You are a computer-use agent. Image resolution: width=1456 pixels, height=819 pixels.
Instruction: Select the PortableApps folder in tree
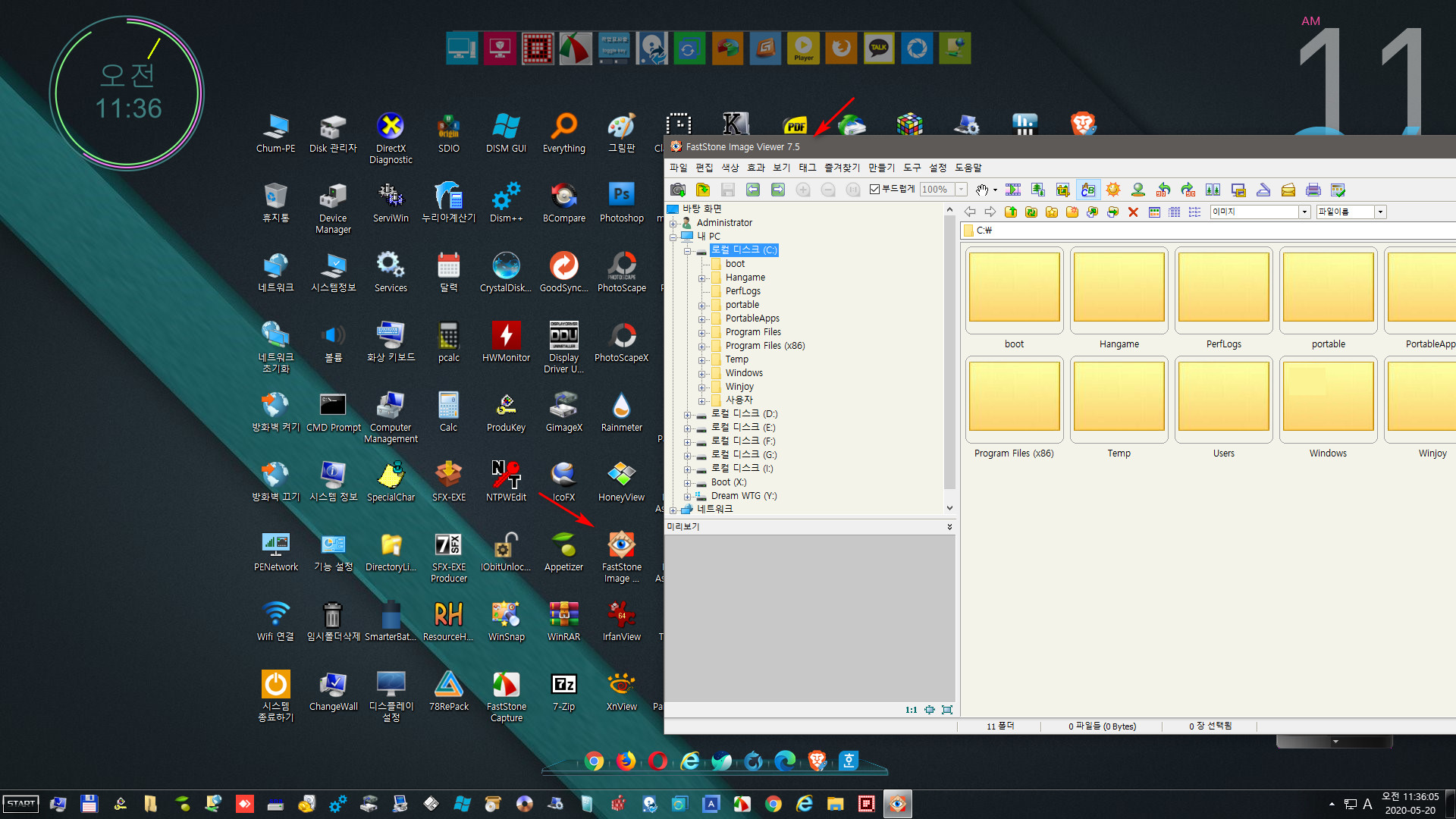[x=752, y=318]
